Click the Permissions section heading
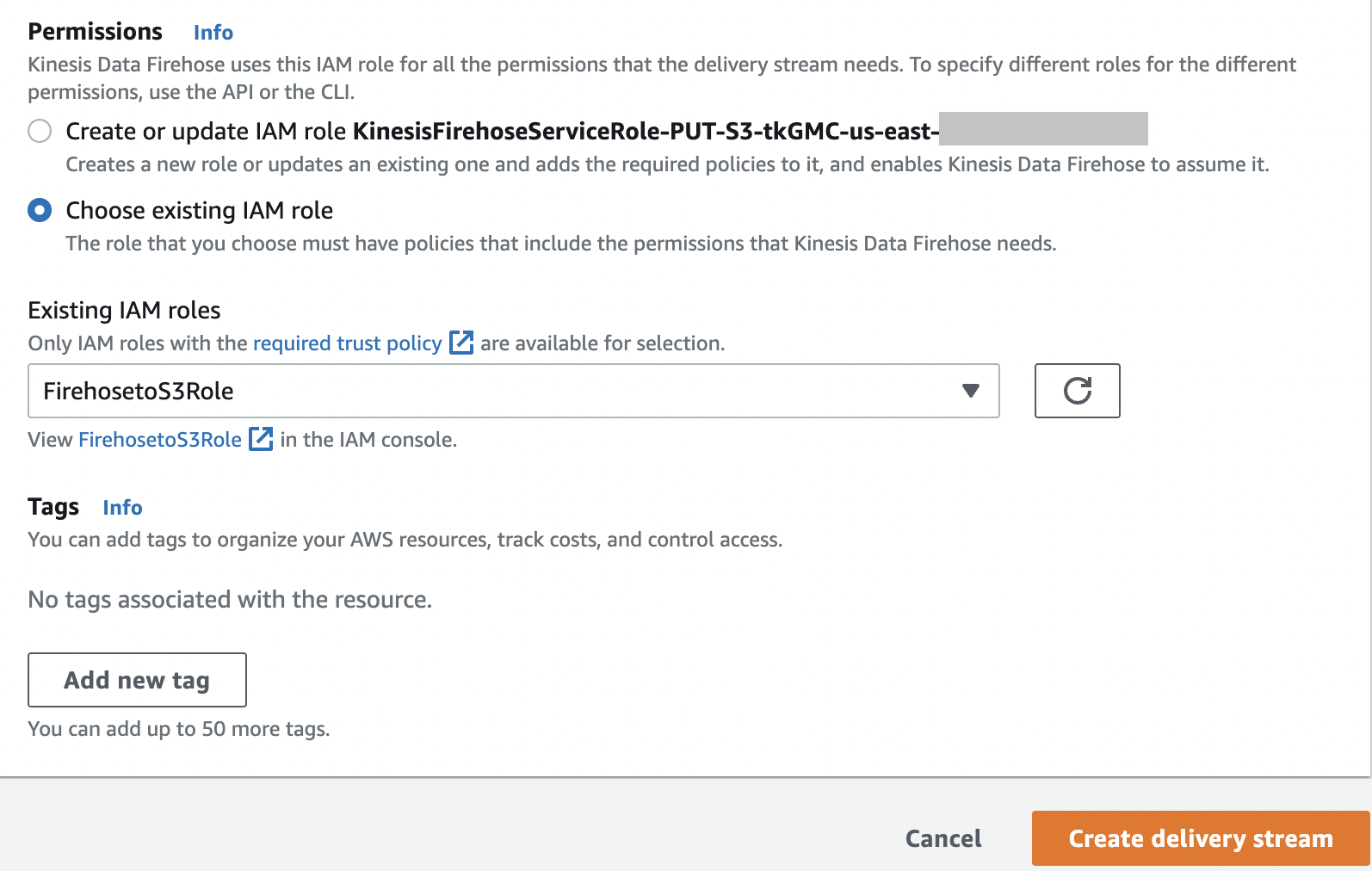Image resolution: width=1372 pixels, height=871 pixels. (x=95, y=32)
